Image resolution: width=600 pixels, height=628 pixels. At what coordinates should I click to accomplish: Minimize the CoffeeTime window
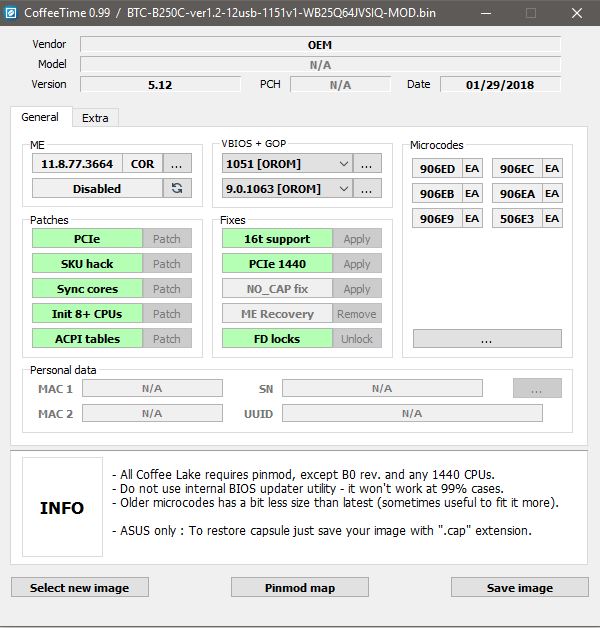(x=486, y=13)
